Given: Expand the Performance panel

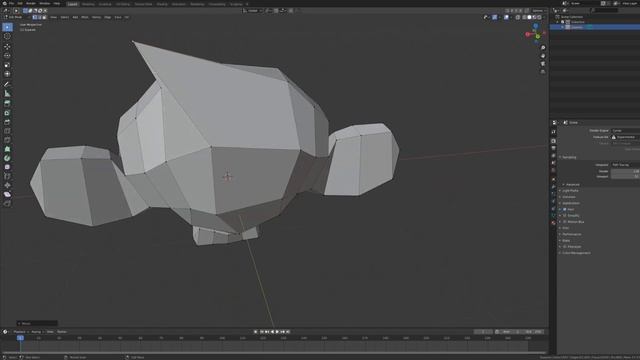Looking at the screenshot, I should pyautogui.click(x=571, y=234).
